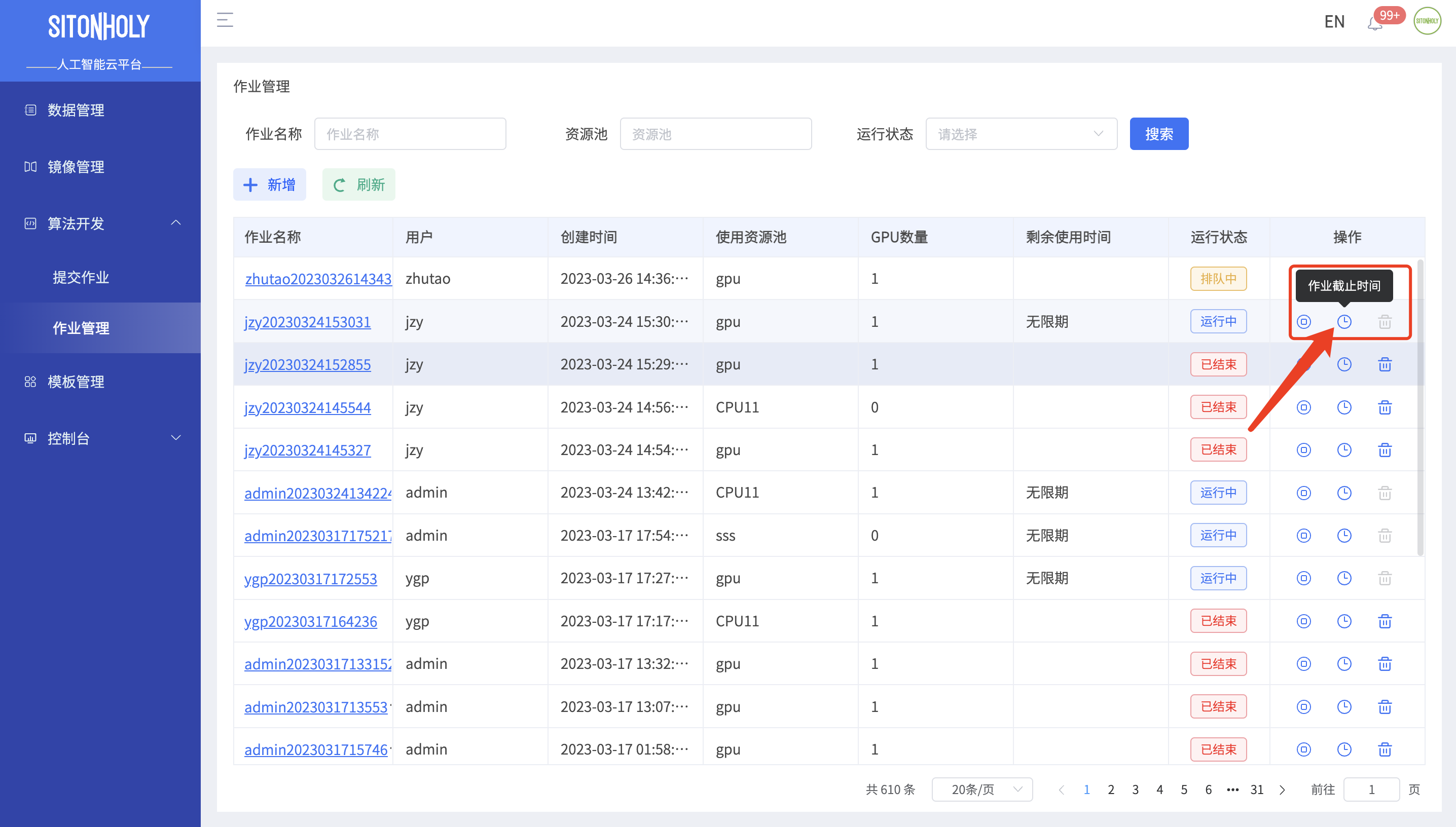Open the SITONHOLY user avatar menu

(1427, 21)
